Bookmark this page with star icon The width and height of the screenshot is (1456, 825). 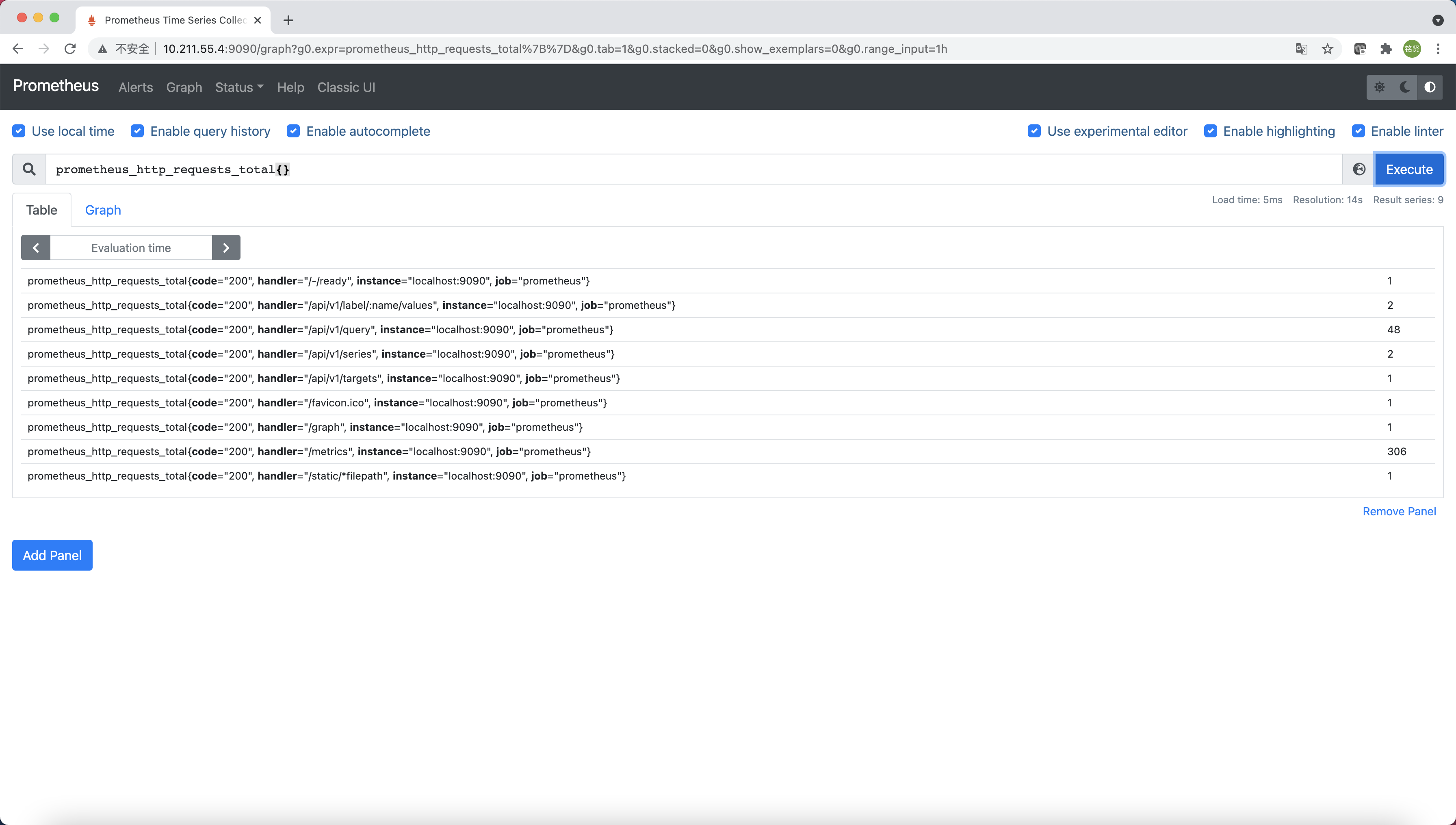[x=1328, y=49]
